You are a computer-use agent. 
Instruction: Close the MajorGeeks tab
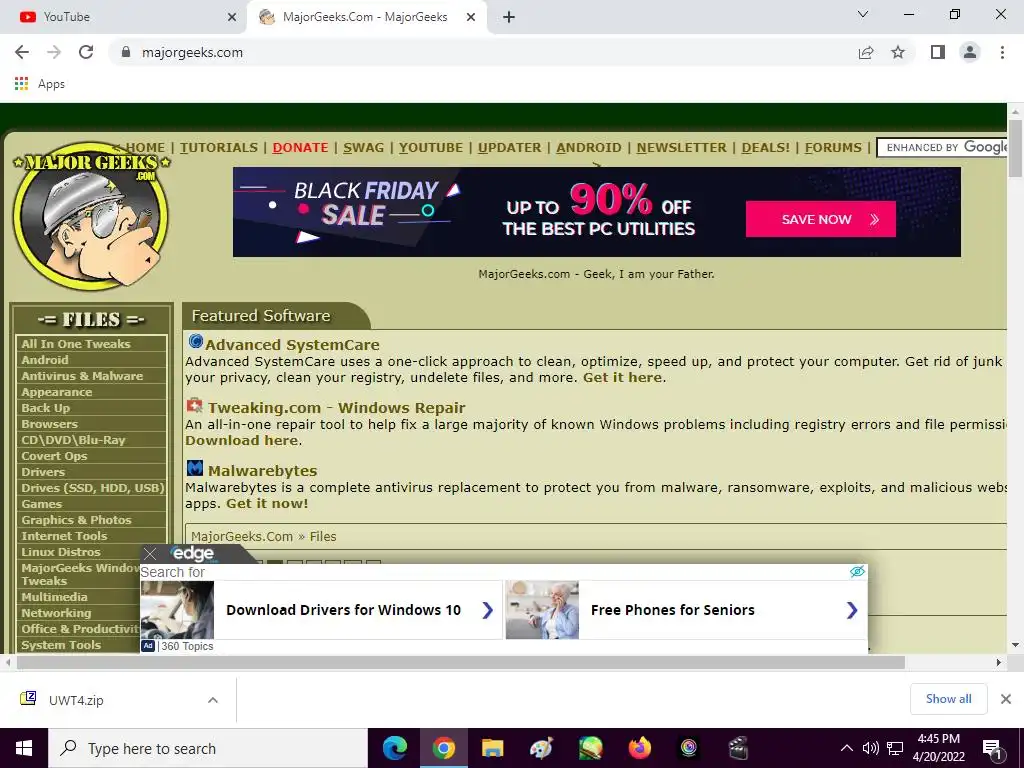471,17
